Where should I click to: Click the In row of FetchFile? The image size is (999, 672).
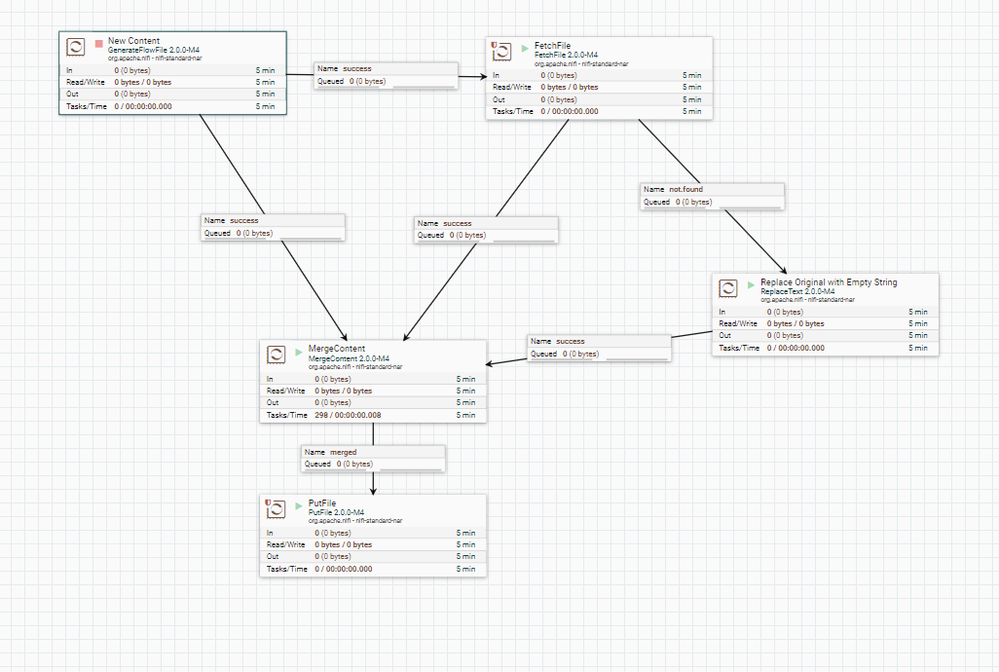point(599,75)
